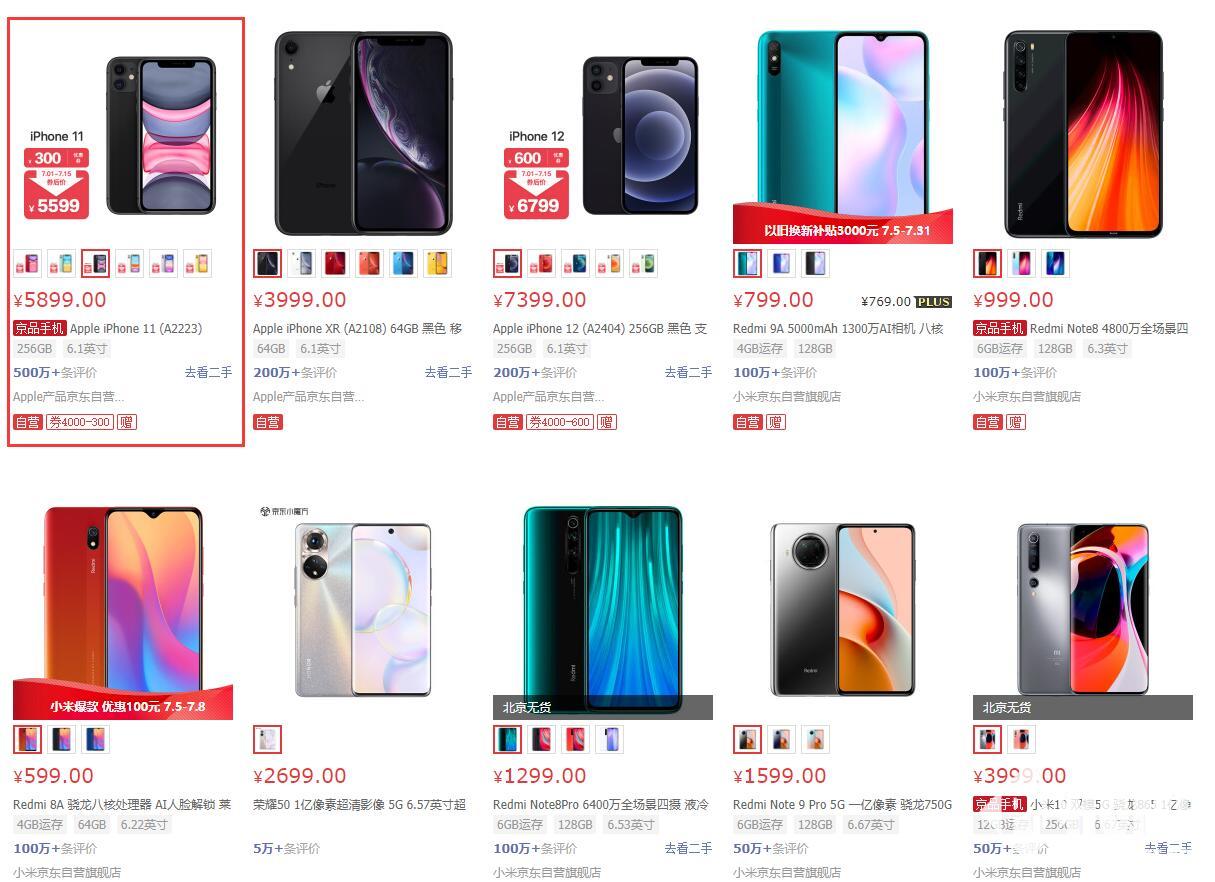
Task: Click the 赠 gift tag under iPhone 11
Action: tap(127, 422)
